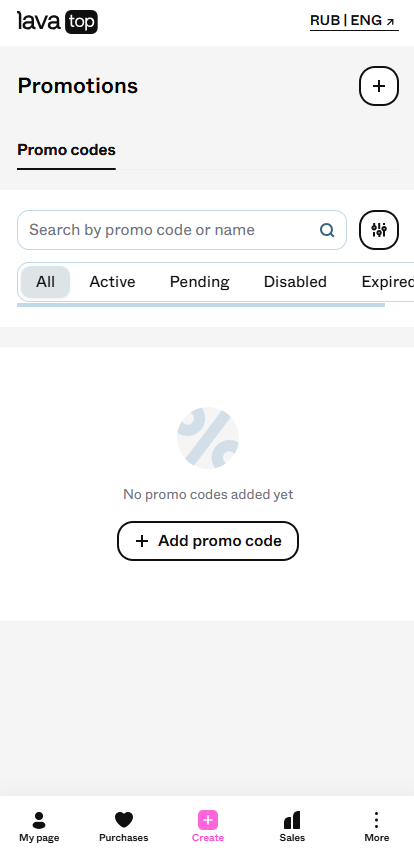Filter promo codes by Pending
The width and height of the screenshot is (414, 853).
coord(200,282)
